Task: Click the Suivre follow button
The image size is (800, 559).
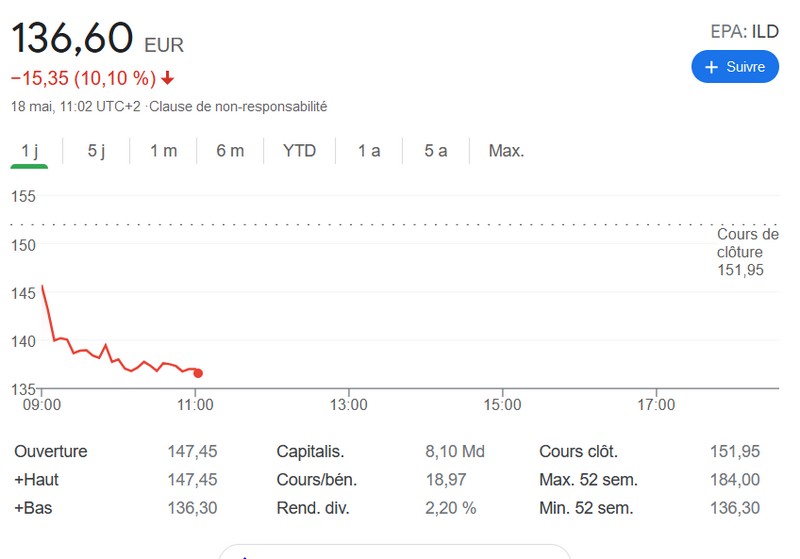Action: click(x=735, y=67)
